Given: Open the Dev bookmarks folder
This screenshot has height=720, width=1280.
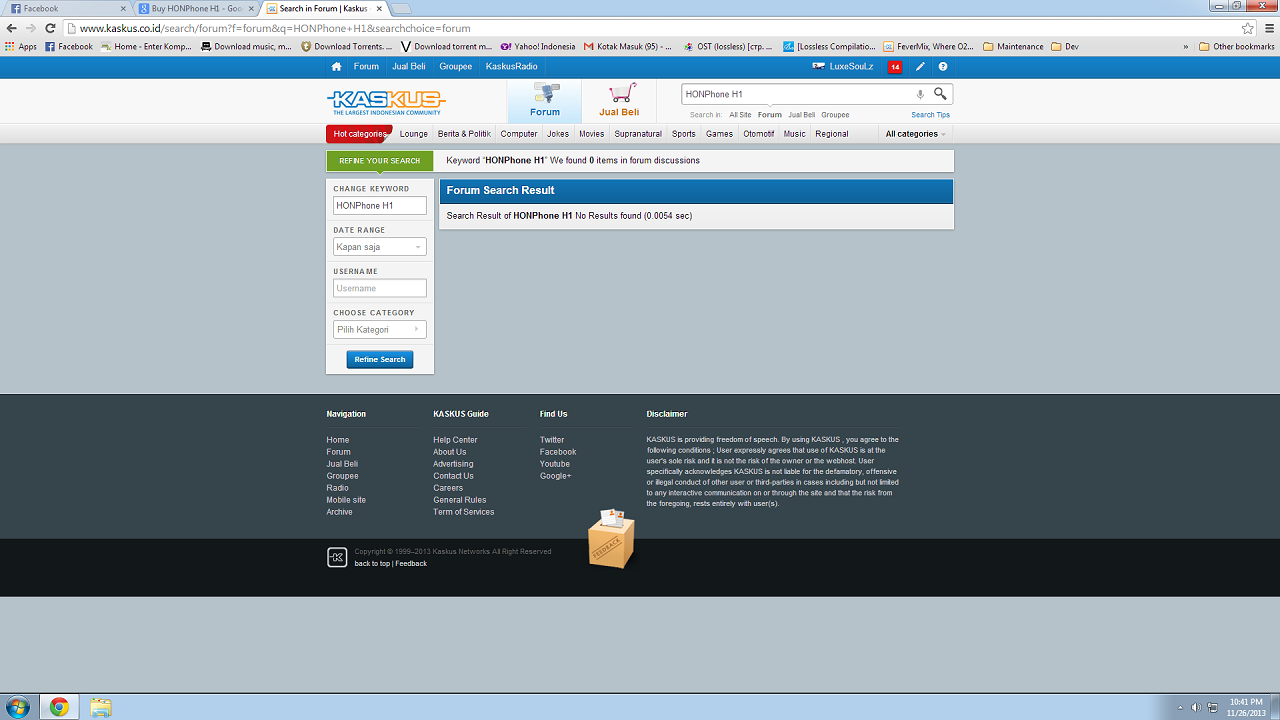Looking at the screenshot, I should [x=1065, y=46].
